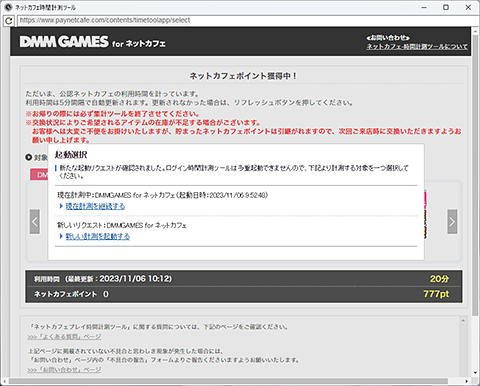
Task: Click the left carousel arrow
Action: pos(35,221)
